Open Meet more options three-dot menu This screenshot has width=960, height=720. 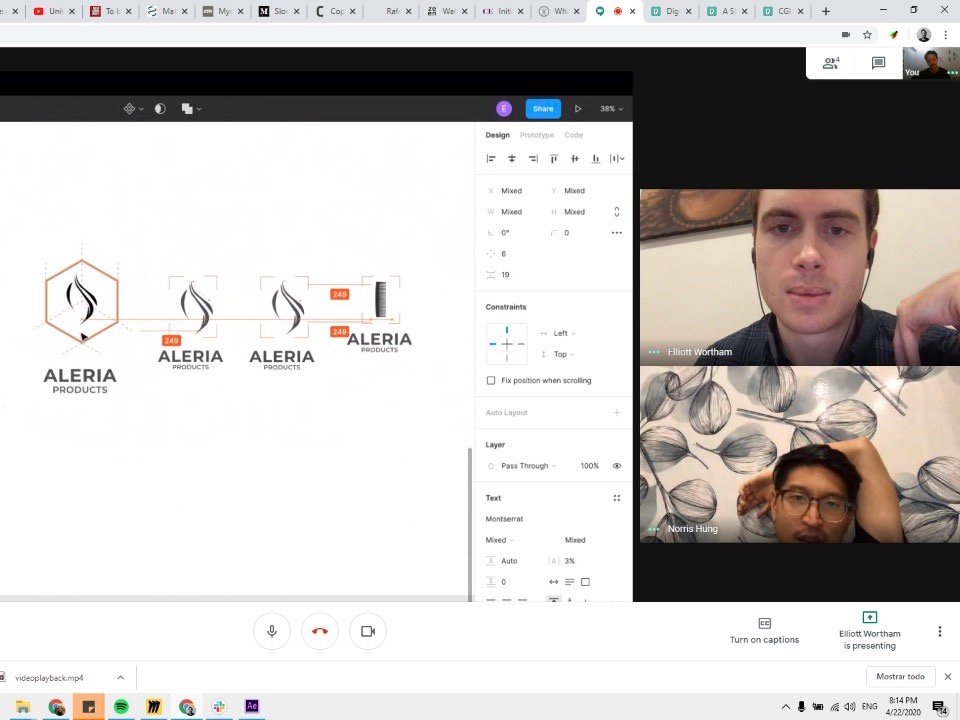(x=940, y=631)
